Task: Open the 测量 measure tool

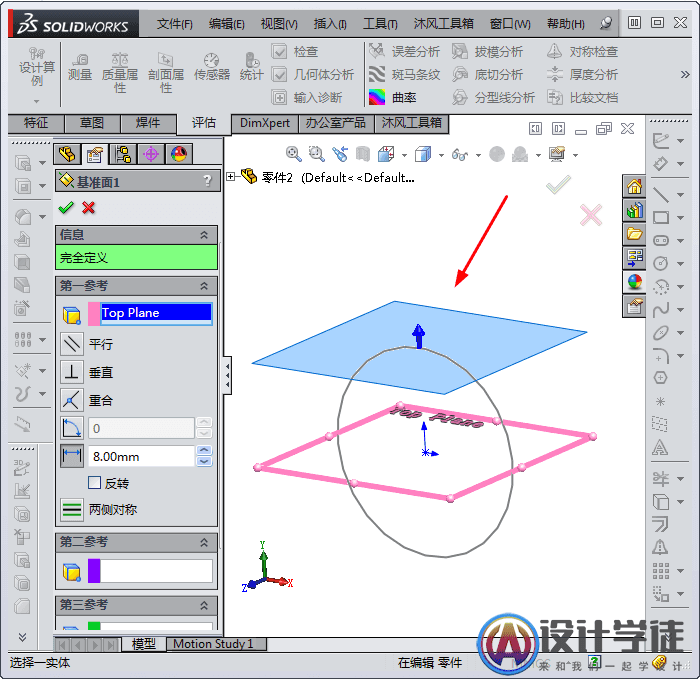Action: [x=80, y=67]
